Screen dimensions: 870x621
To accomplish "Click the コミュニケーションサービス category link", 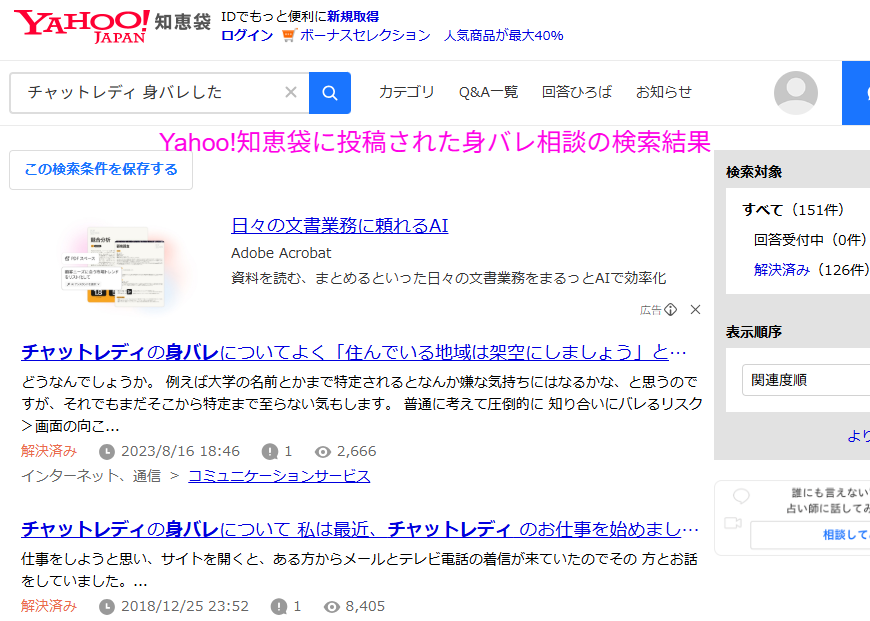I will coord(279,476).
